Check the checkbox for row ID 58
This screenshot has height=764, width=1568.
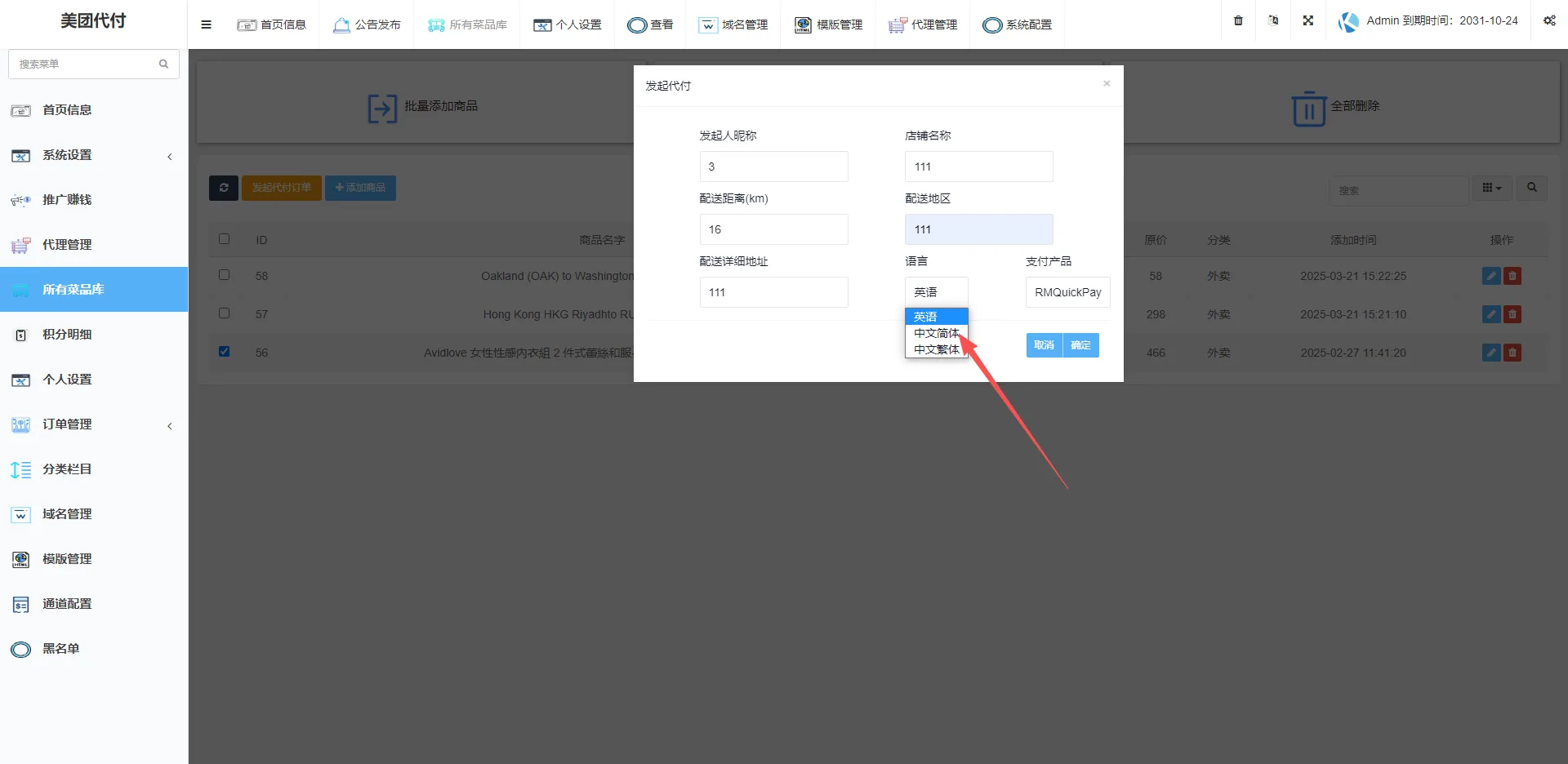224,275
